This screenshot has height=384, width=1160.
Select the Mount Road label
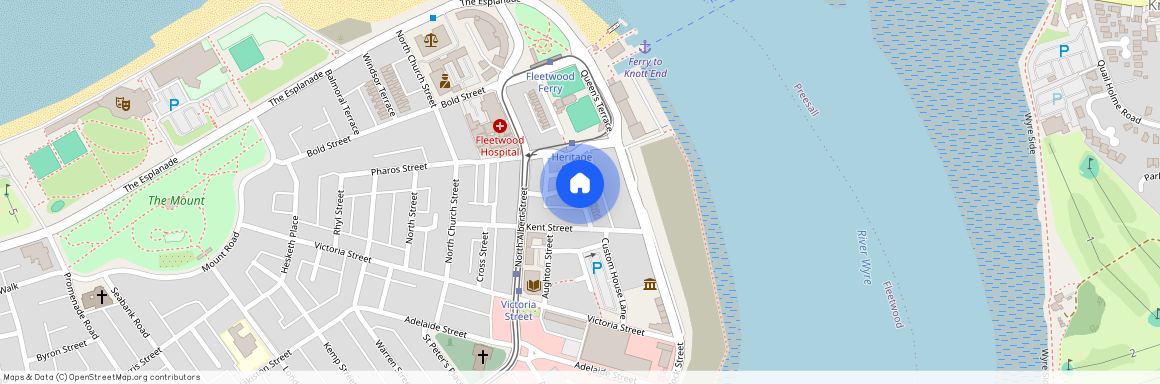pyautogui.click(x=221, y=252)
